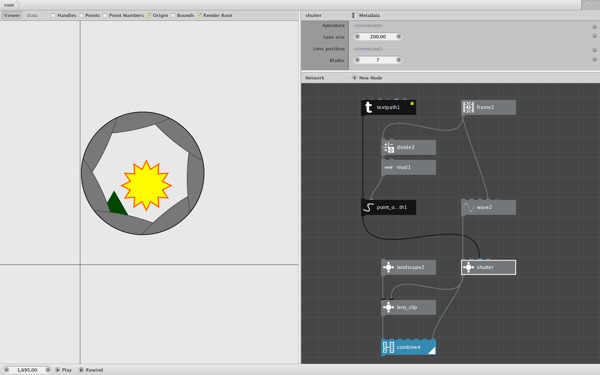
Task: Select the textpath1 node label
Action: click(x=388, y=108)
